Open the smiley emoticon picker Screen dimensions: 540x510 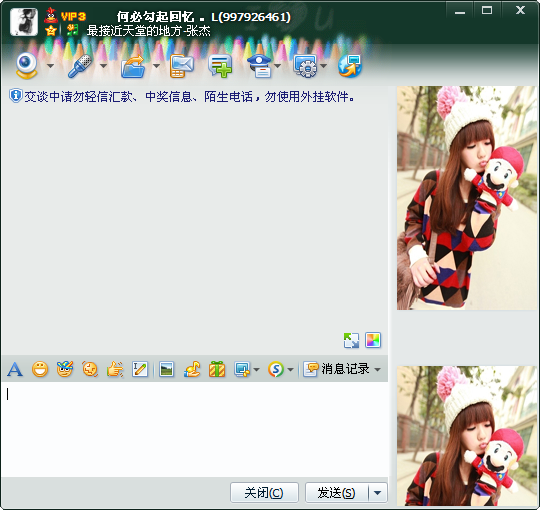40,370
